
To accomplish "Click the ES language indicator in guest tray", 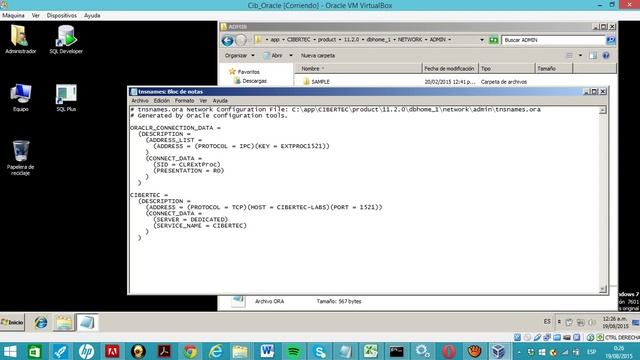I will [x=547, y=322].
